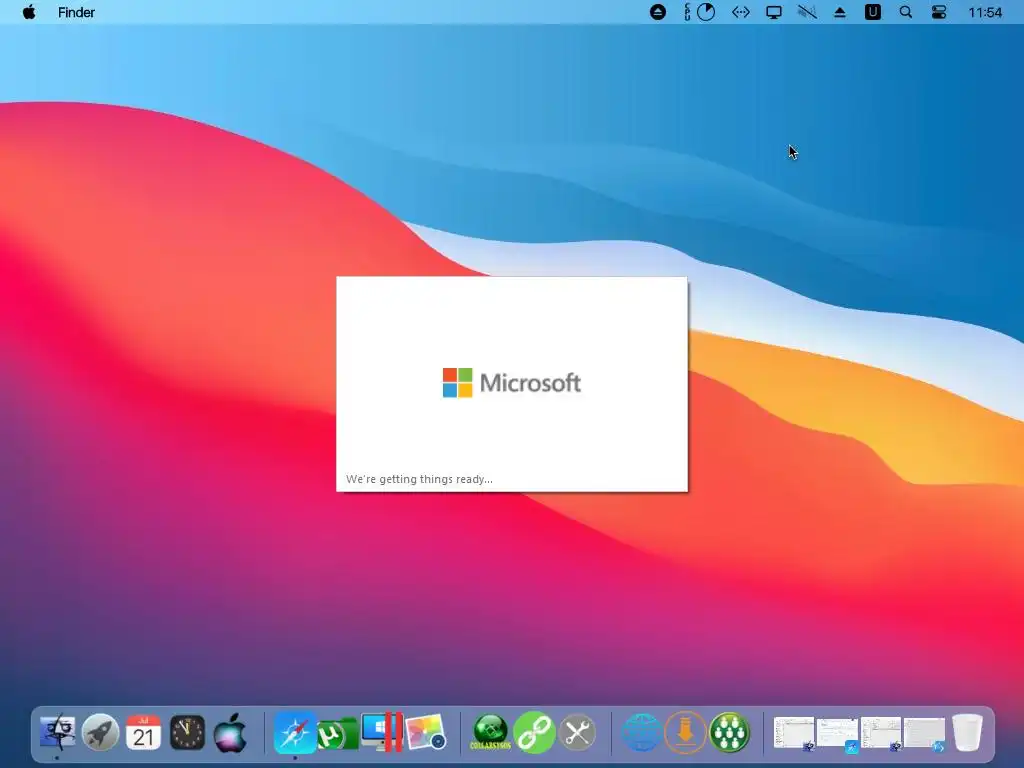This screenshot has height=768, width=1024.
Task: Open the green Collabsybos globe icon
Action: [x=490, y=732]
